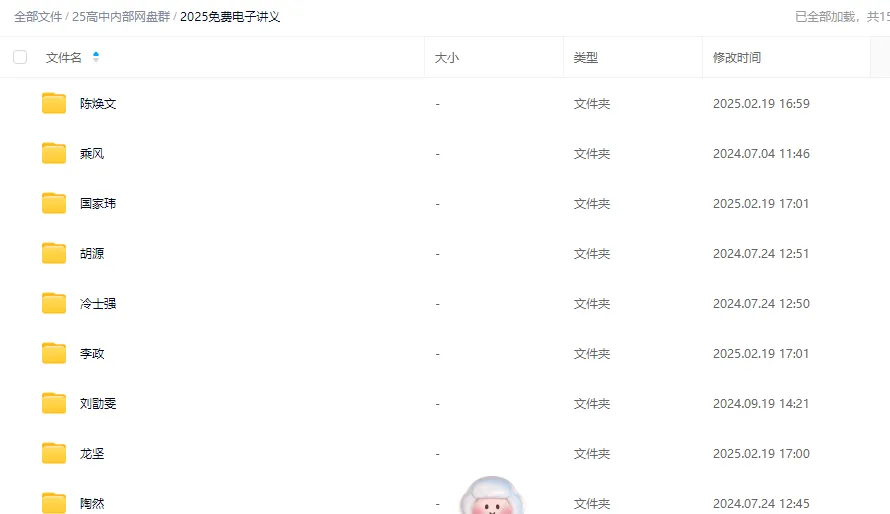
Task: Select the 龙坚 row by its date
Action: [761, 453]
